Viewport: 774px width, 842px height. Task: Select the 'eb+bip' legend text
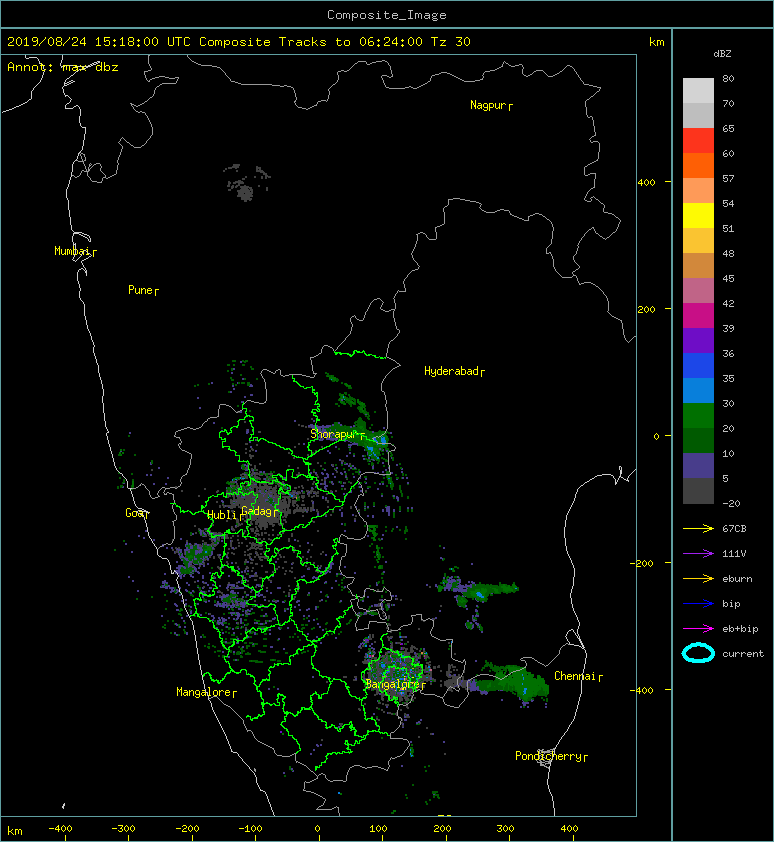[740, 629]
